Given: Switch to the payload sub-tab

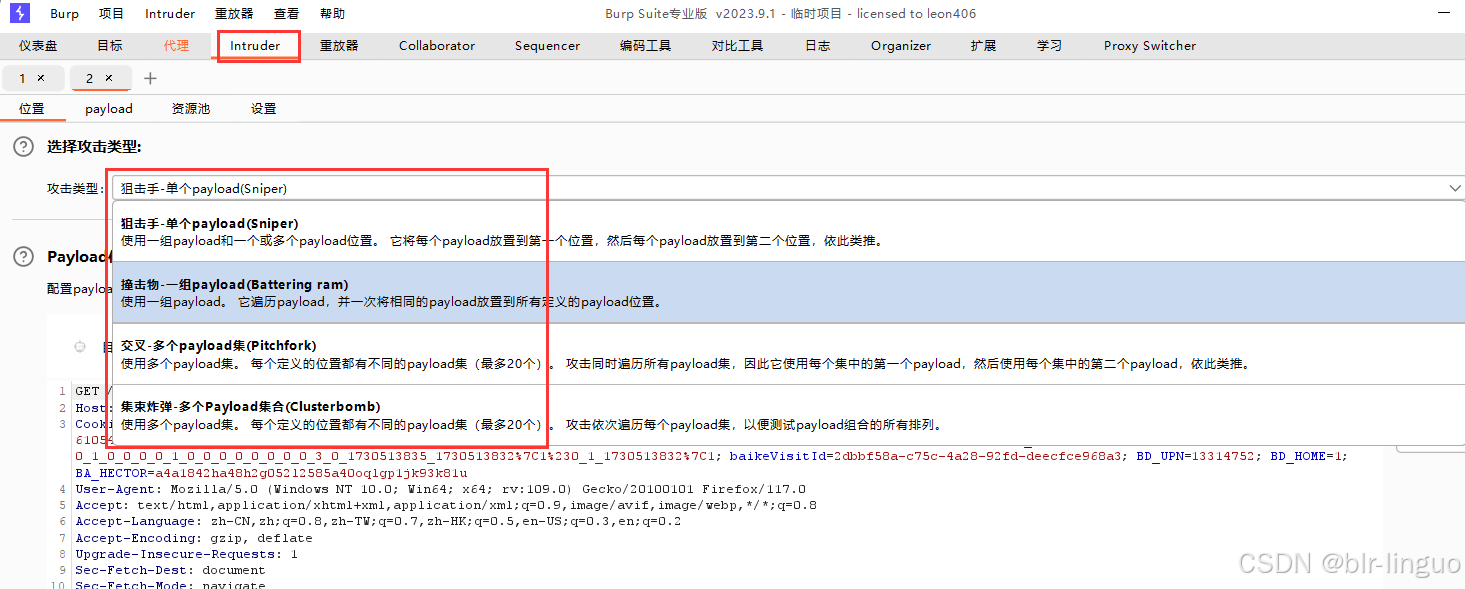Looking at the screenshot, I should 109,109.
